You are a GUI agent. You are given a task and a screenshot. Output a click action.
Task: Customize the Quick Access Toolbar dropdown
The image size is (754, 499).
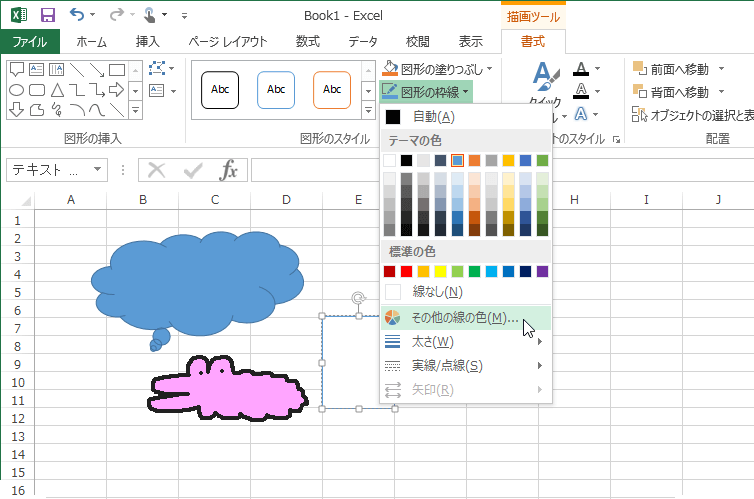pyautogui.click(x=184, y=16)
